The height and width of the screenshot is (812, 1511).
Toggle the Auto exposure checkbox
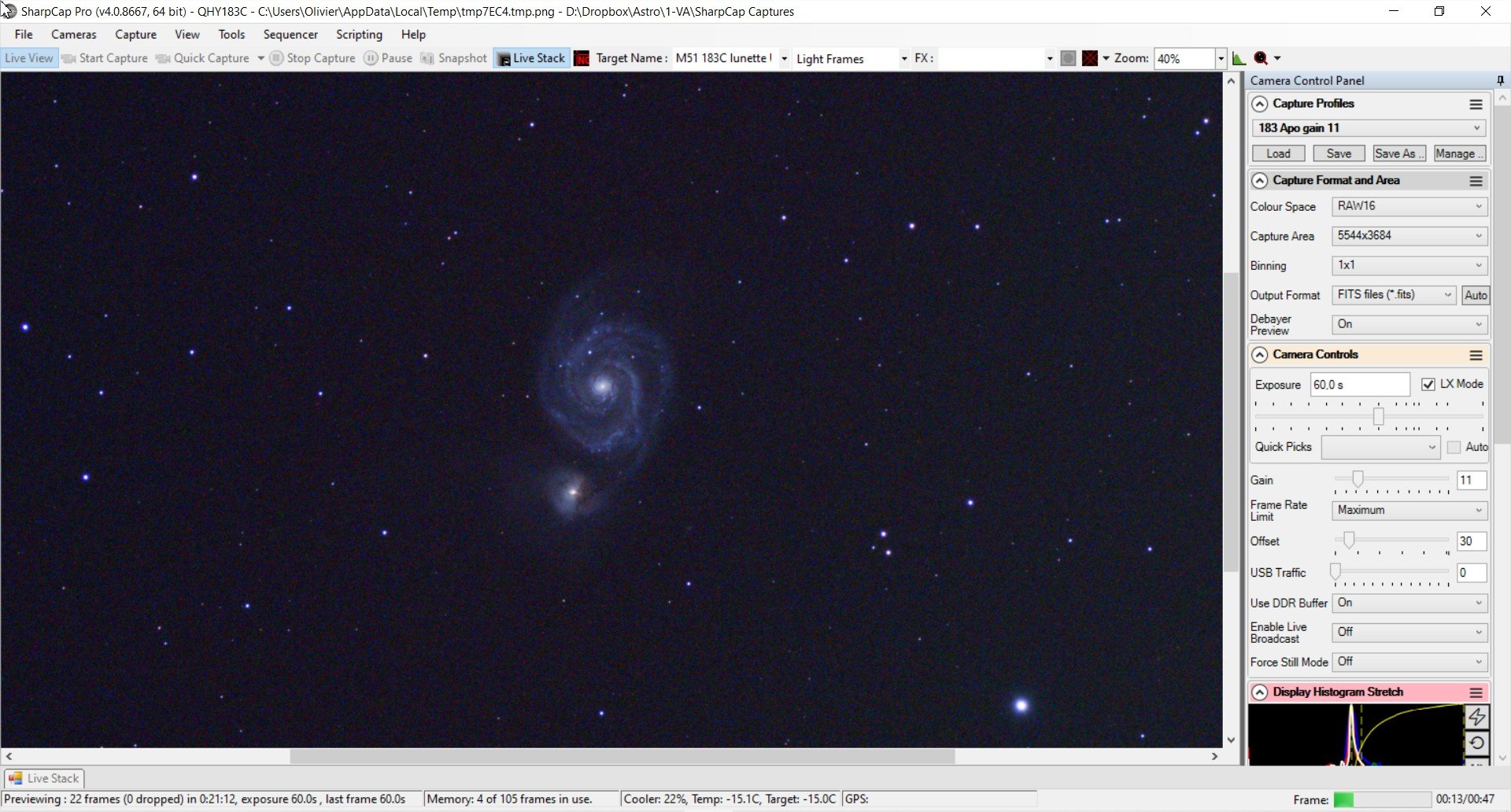click(1454, 447)
